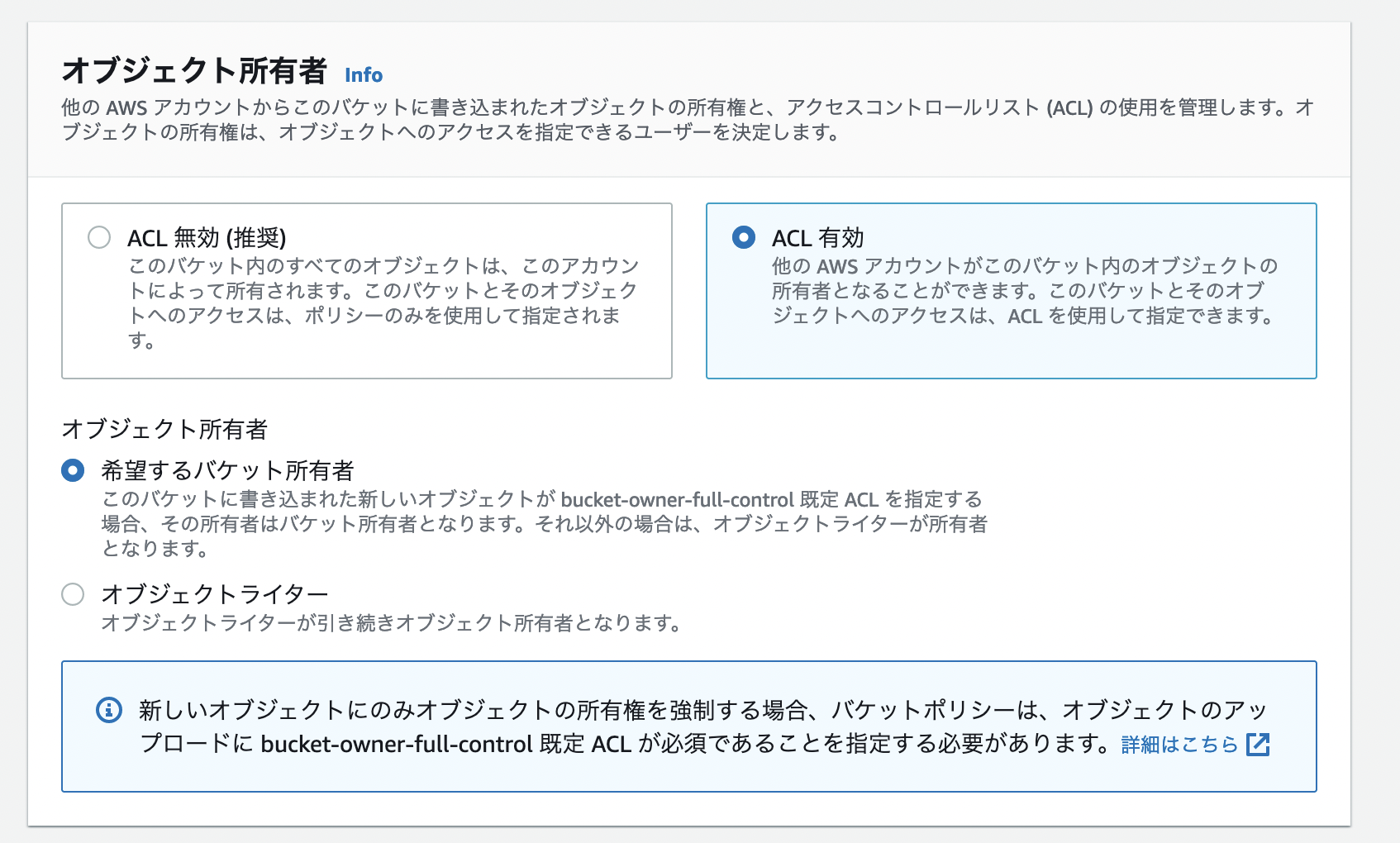The height and width of the screenshot is (843, 1400).
Task: Click the ACL 有効 option title
Action: click(817, 238)
